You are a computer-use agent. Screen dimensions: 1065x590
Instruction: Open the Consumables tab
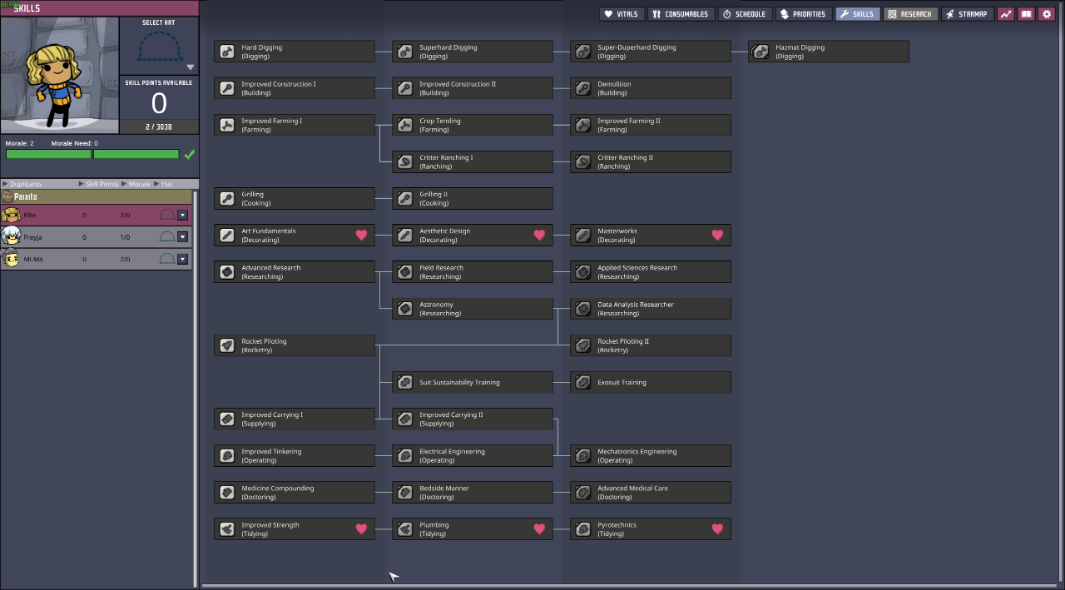[680, 14]
